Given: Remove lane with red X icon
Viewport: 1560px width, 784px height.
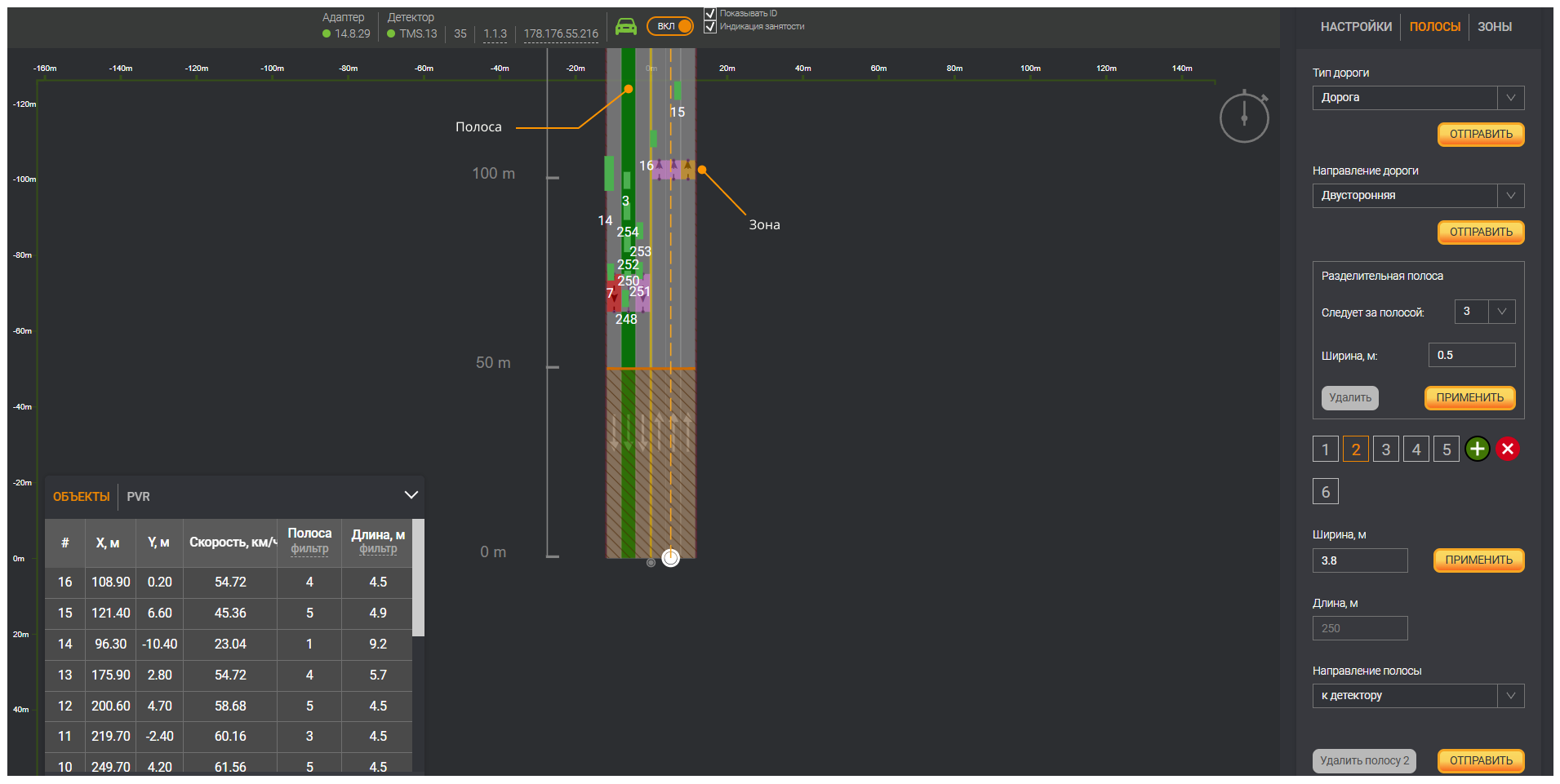Looking at the screenshot, I should [1508, 449].
